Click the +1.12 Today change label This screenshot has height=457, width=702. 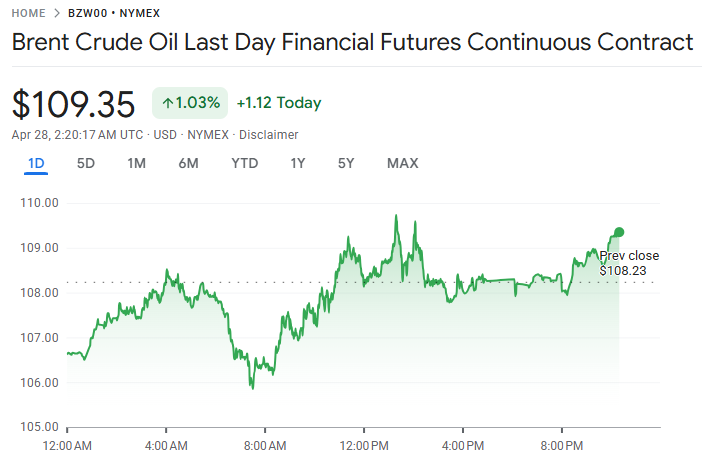279,103
